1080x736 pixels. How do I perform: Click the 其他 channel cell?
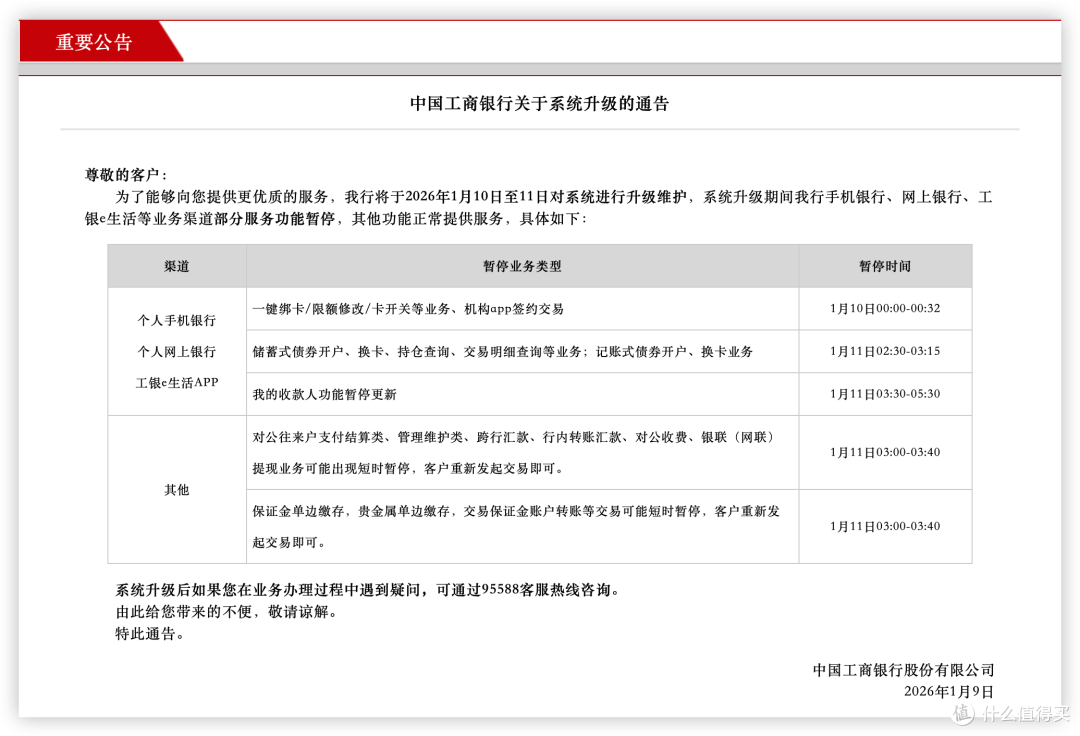(177, 490)
